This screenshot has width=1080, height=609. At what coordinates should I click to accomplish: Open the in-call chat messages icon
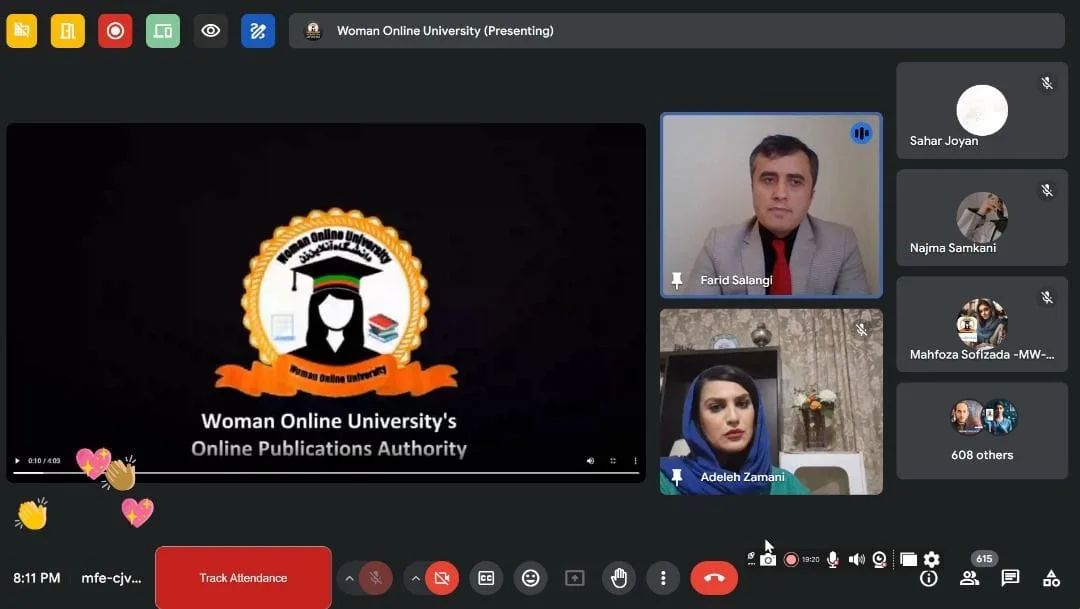[1009, 578]
